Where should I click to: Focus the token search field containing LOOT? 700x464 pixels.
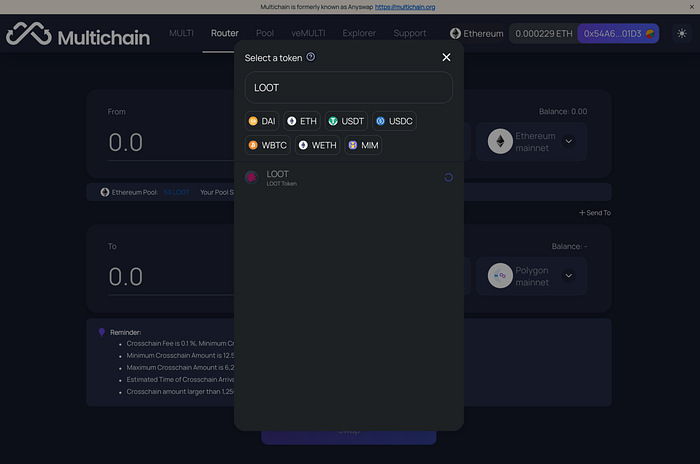click(349, 88)
